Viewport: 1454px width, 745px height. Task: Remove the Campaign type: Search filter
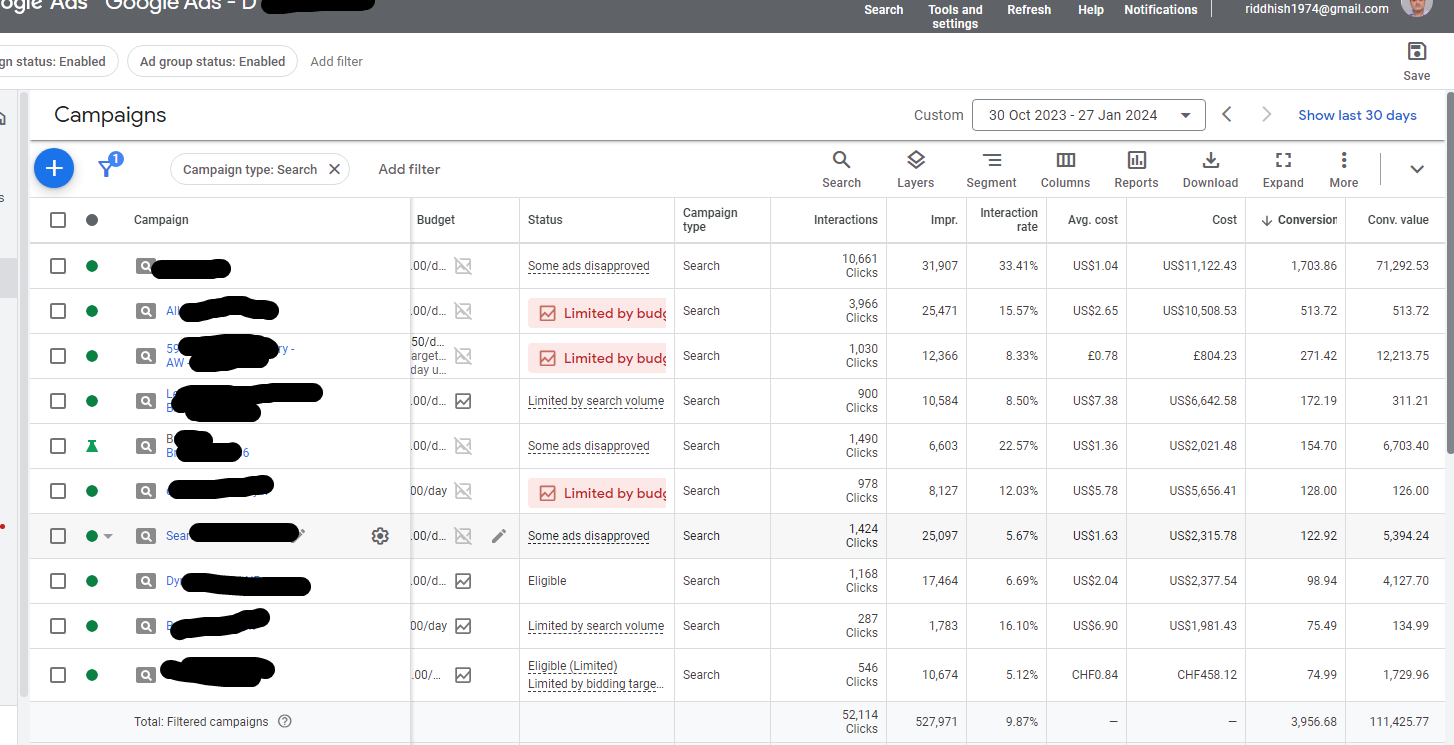[334, 169]
